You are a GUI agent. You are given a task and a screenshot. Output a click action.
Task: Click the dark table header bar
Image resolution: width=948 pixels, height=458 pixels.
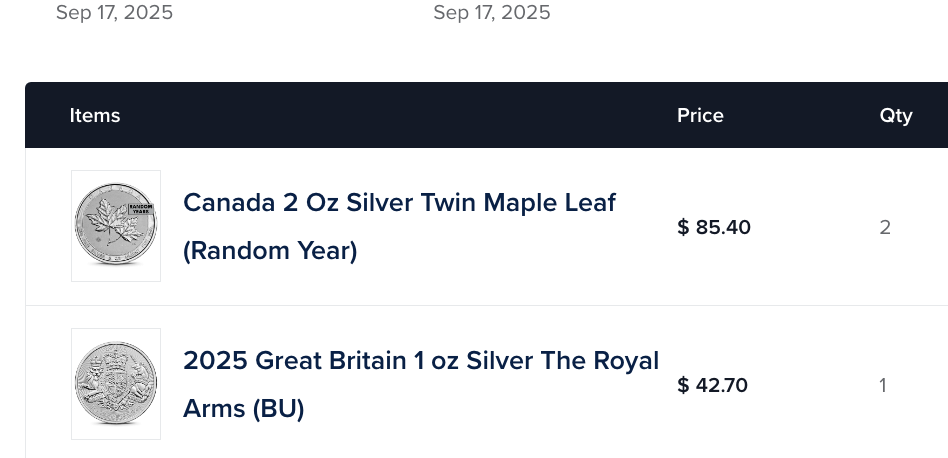click(x=487, y=115)
